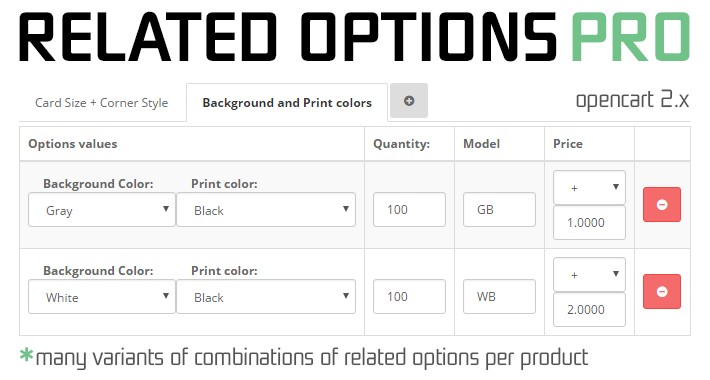Open price prefix dropdown above 1.0000
710x380 pixels.
tap(589, 188)
